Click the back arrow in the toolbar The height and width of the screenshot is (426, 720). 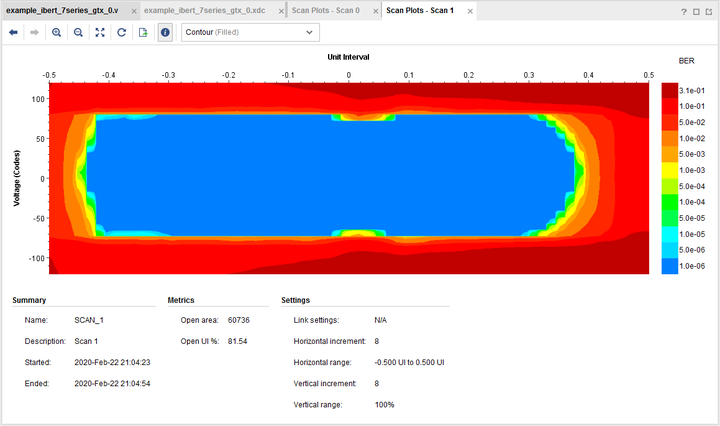(x=13, y=32)
